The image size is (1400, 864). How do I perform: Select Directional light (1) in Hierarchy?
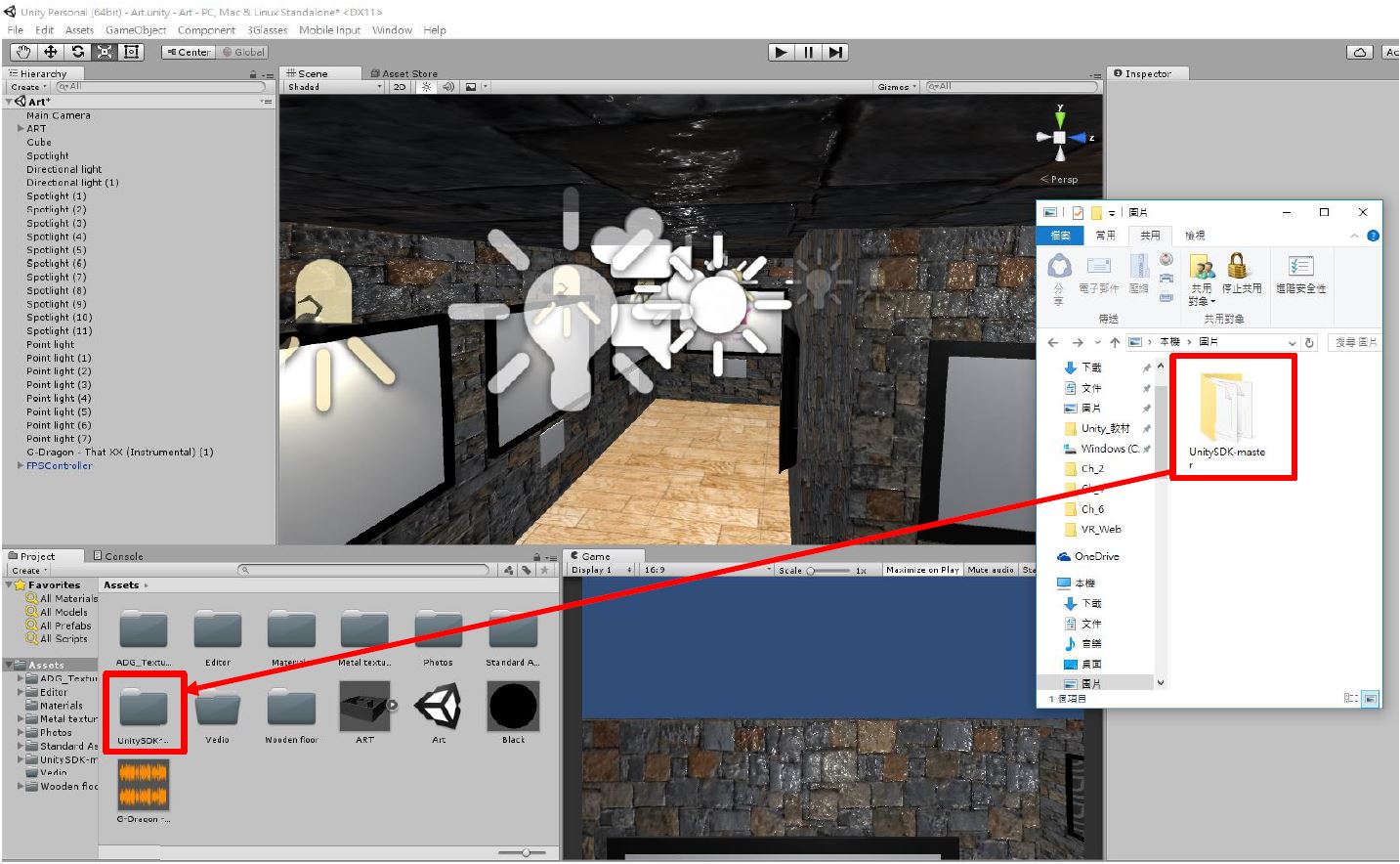click(72, 183)
